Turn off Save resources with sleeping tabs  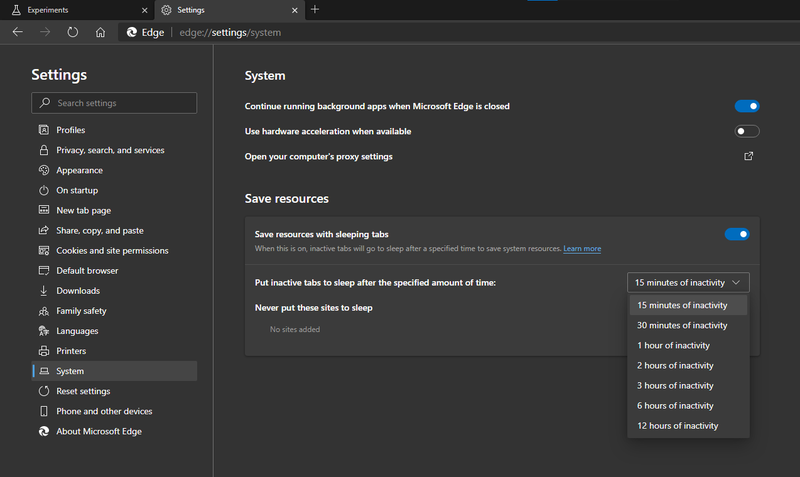pyautogui.click(x=737, y=234)
